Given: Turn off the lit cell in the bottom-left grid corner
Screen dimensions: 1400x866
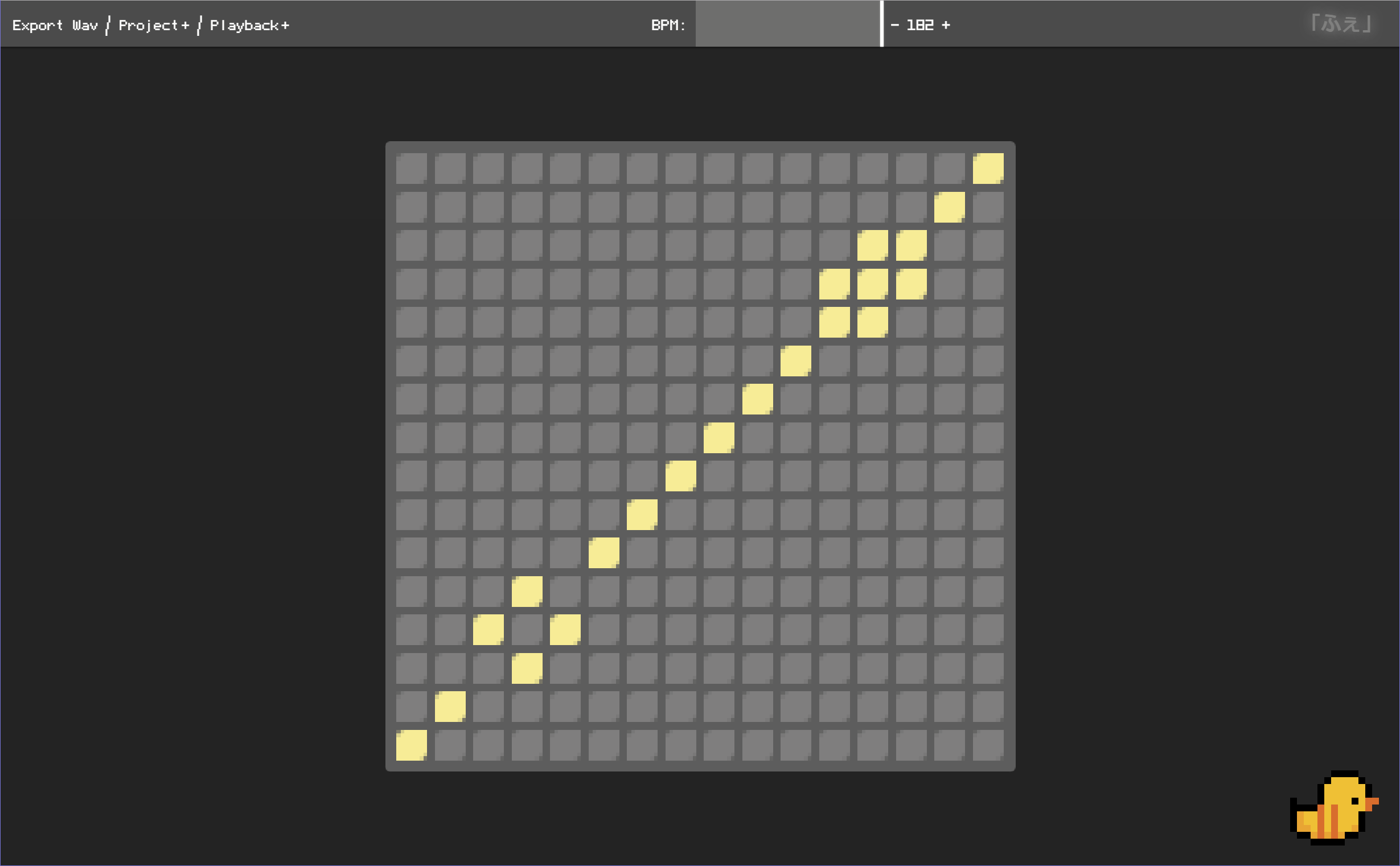Looking at the screenshot, I should [x=411, y=745].
